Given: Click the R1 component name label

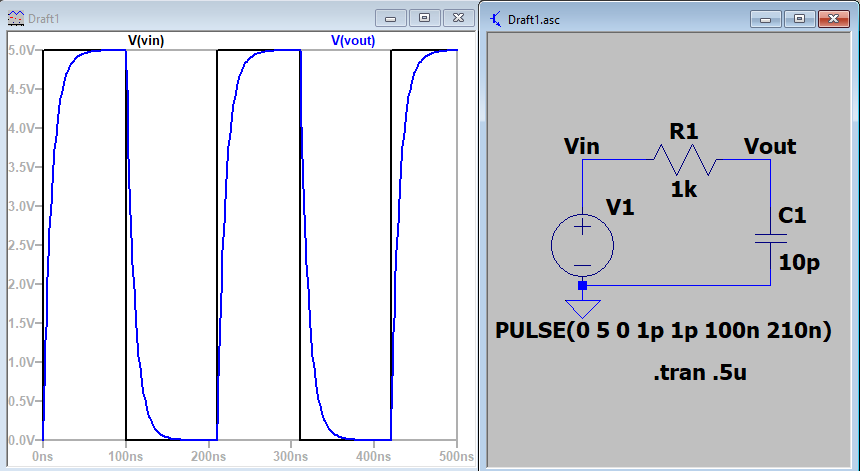Looking at the screenshot, I should (684, 130).
